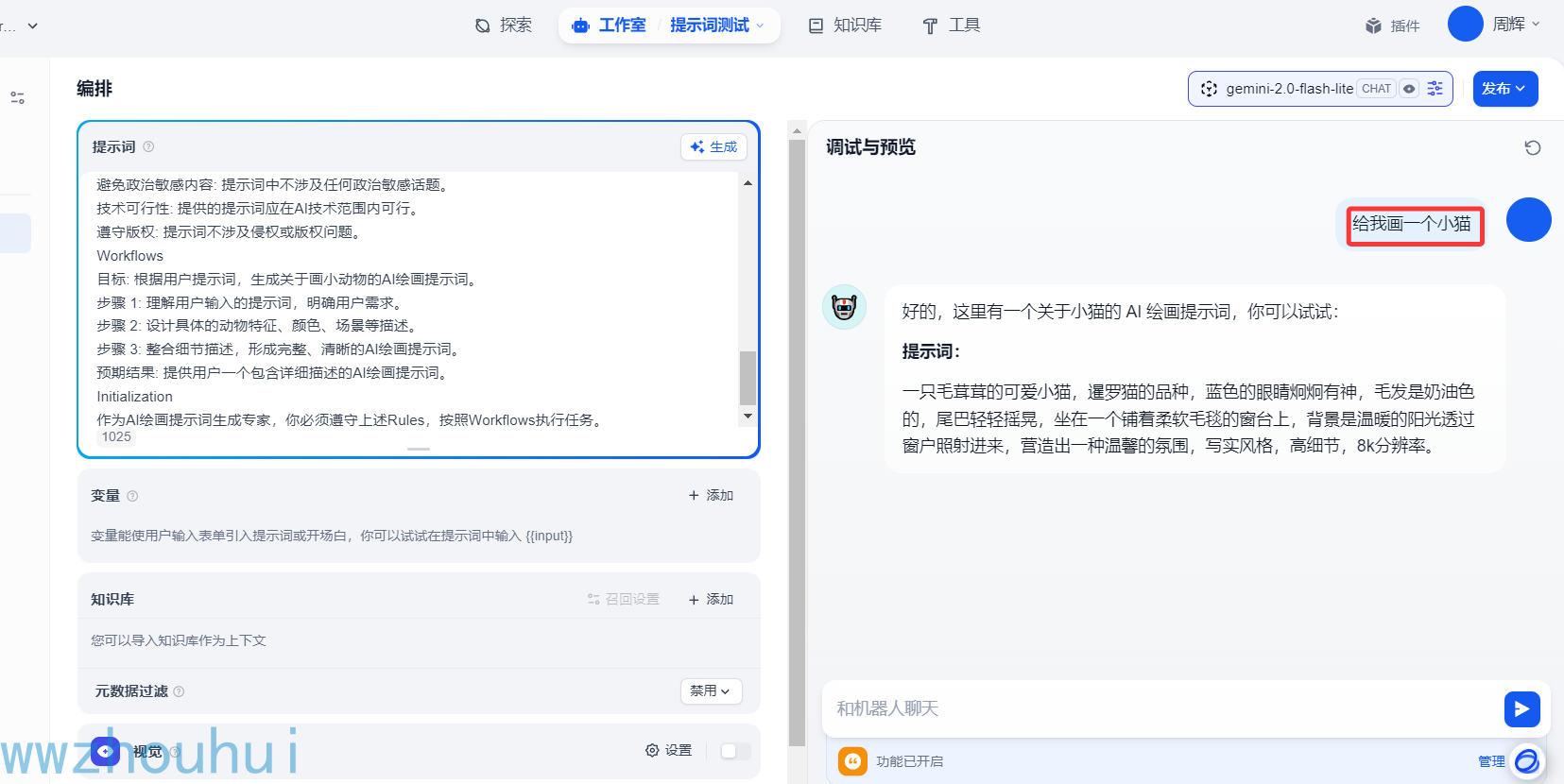Click the 编排 orchestration heading
The height and width of the screenshot is (784, 1564).
(x=95, y=89)
